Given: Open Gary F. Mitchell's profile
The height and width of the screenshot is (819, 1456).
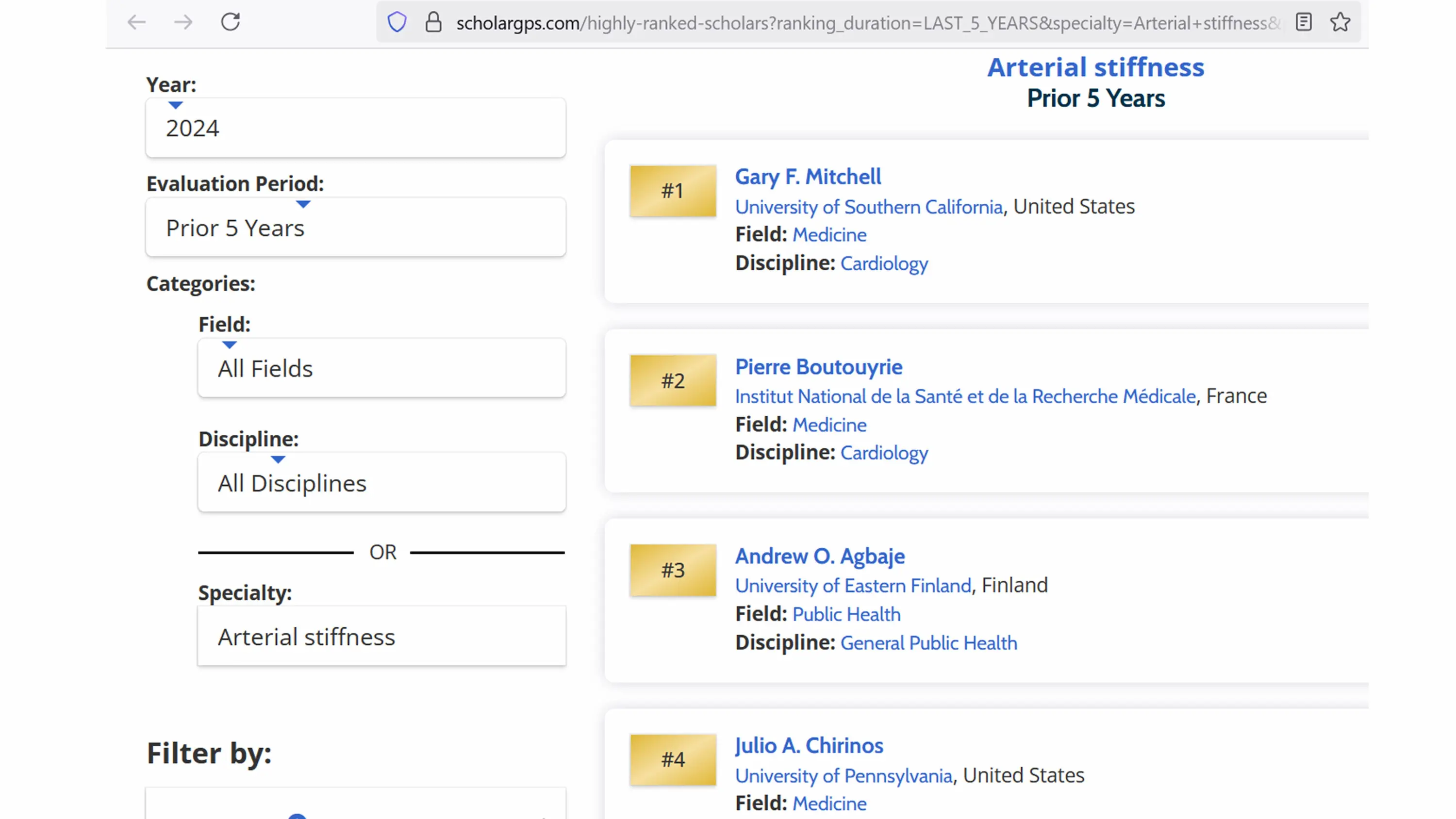Looking at the screenshot, I should point(808,177).
